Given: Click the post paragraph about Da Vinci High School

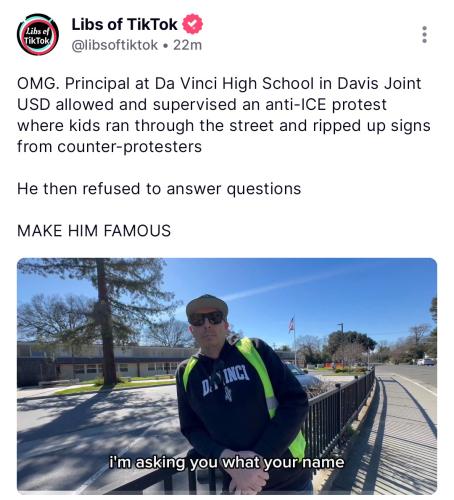Looking at the screenshot, I should coord(224,115).
